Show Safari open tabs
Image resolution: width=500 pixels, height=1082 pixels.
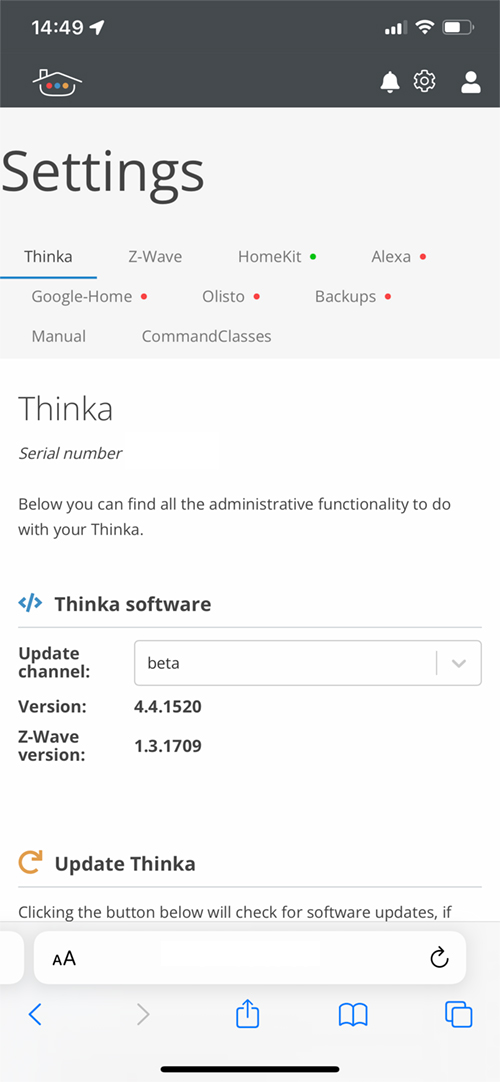[459, 1014]
